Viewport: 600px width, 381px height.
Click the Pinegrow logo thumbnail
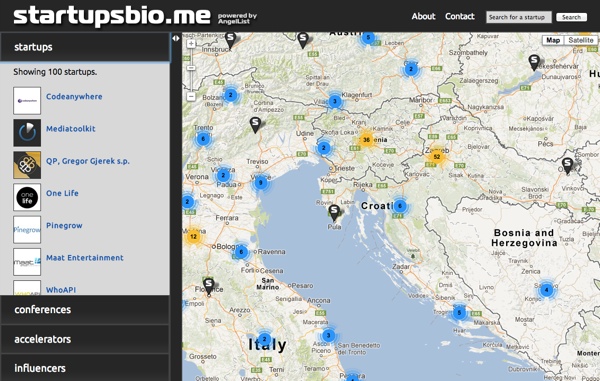pos(27,230)
